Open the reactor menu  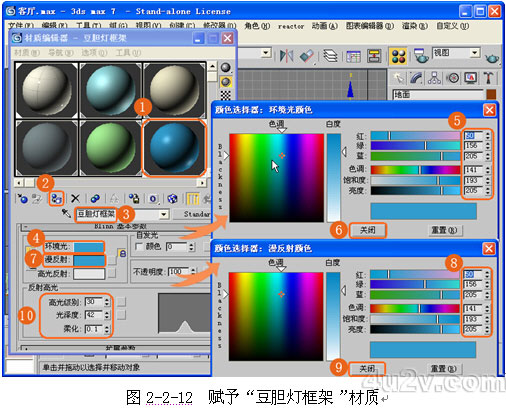tap(291, 26)
